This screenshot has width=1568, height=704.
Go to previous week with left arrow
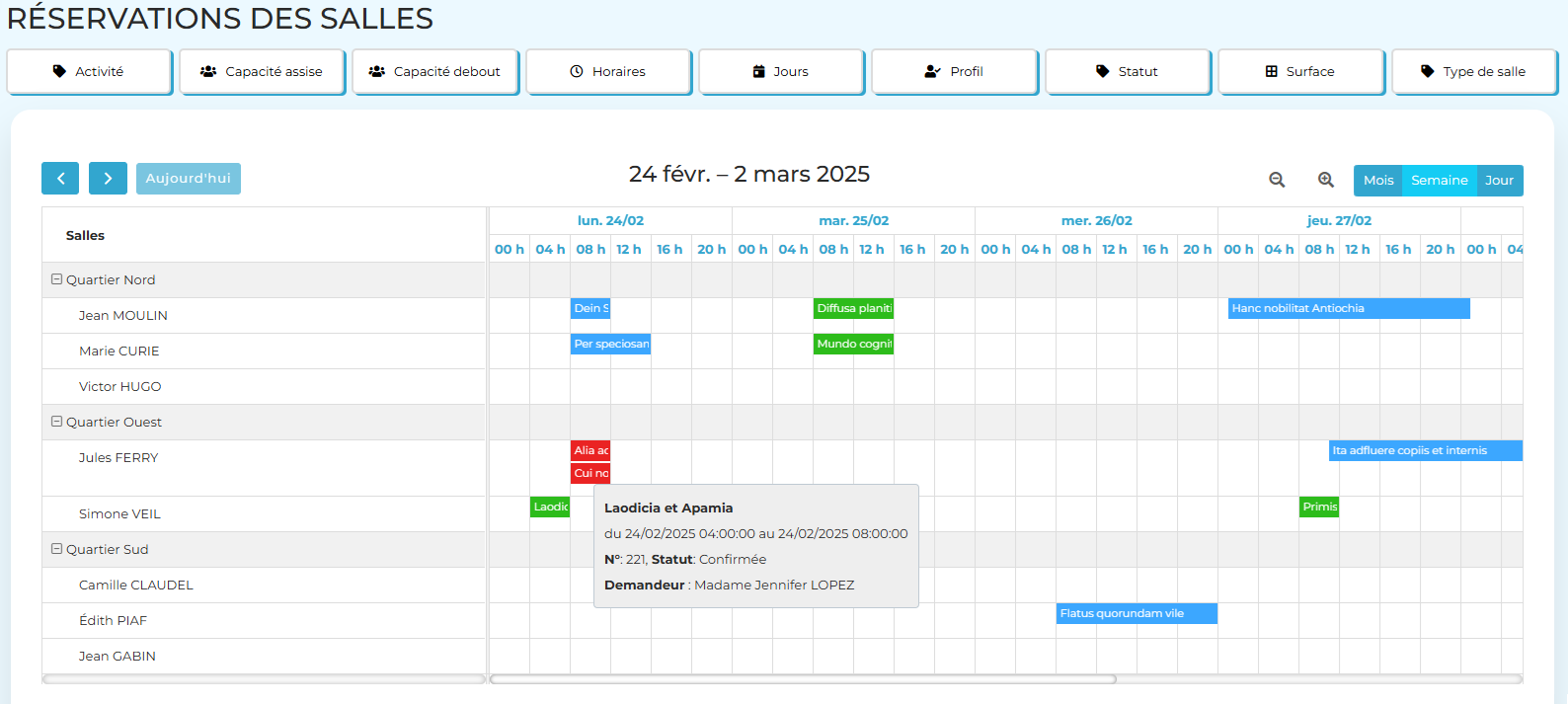[60, 179]
